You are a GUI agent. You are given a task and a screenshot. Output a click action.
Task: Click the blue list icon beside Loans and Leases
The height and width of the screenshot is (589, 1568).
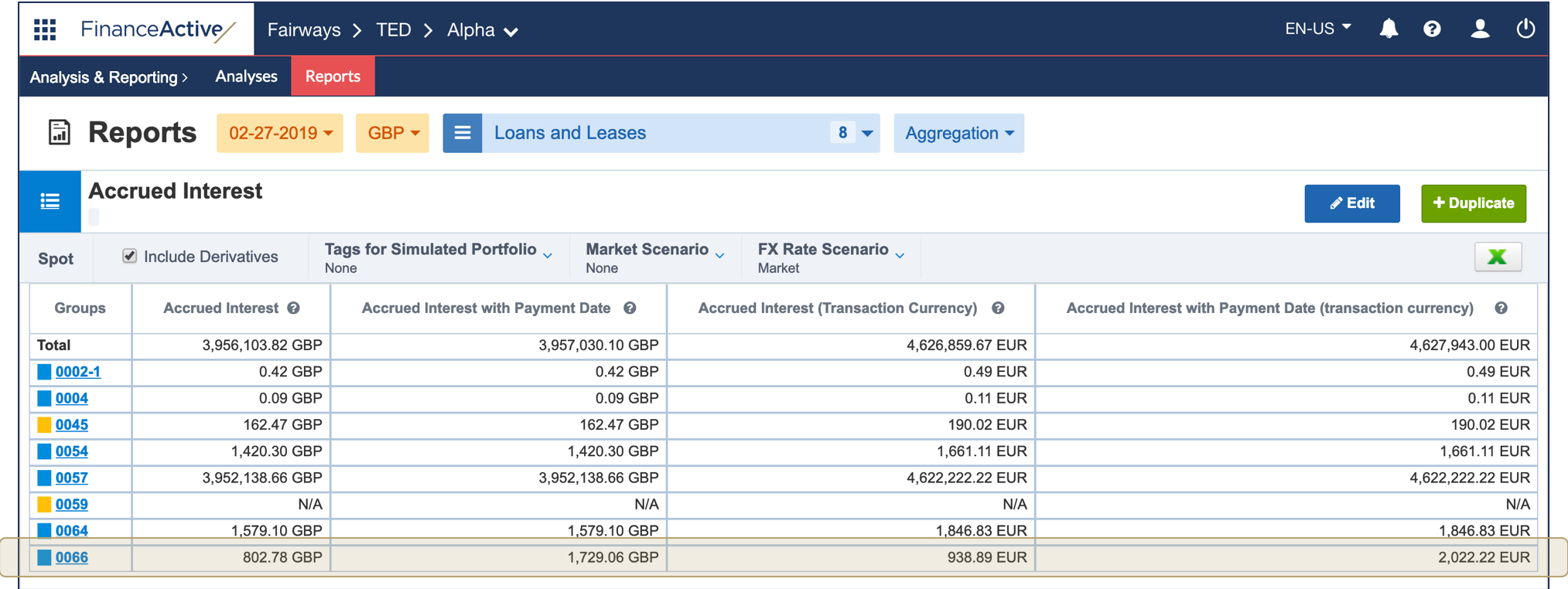[463, 133]
